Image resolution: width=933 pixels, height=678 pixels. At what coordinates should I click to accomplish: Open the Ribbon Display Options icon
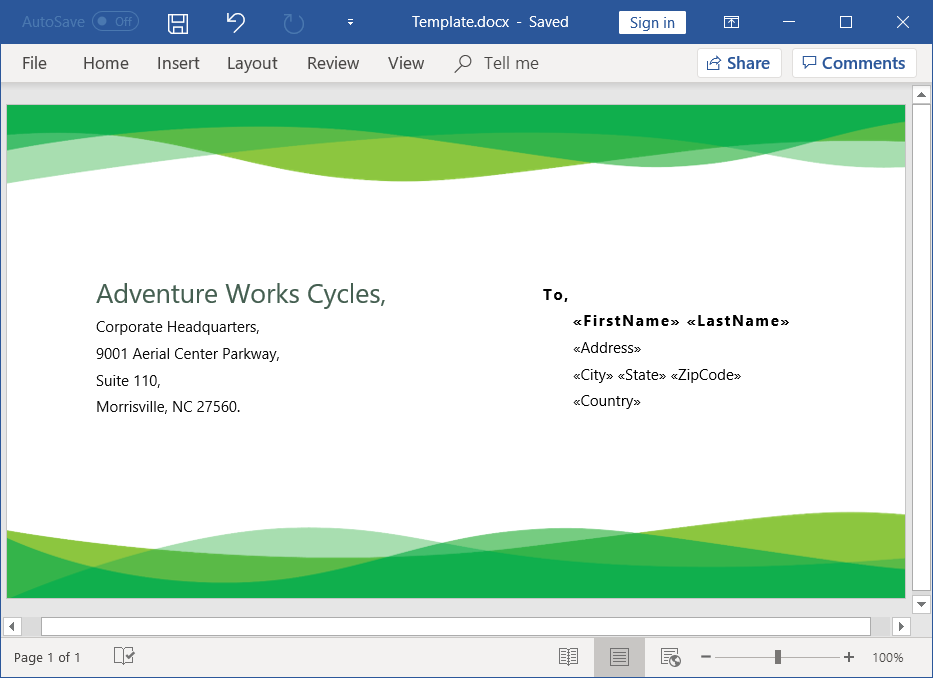click(732, 22)
